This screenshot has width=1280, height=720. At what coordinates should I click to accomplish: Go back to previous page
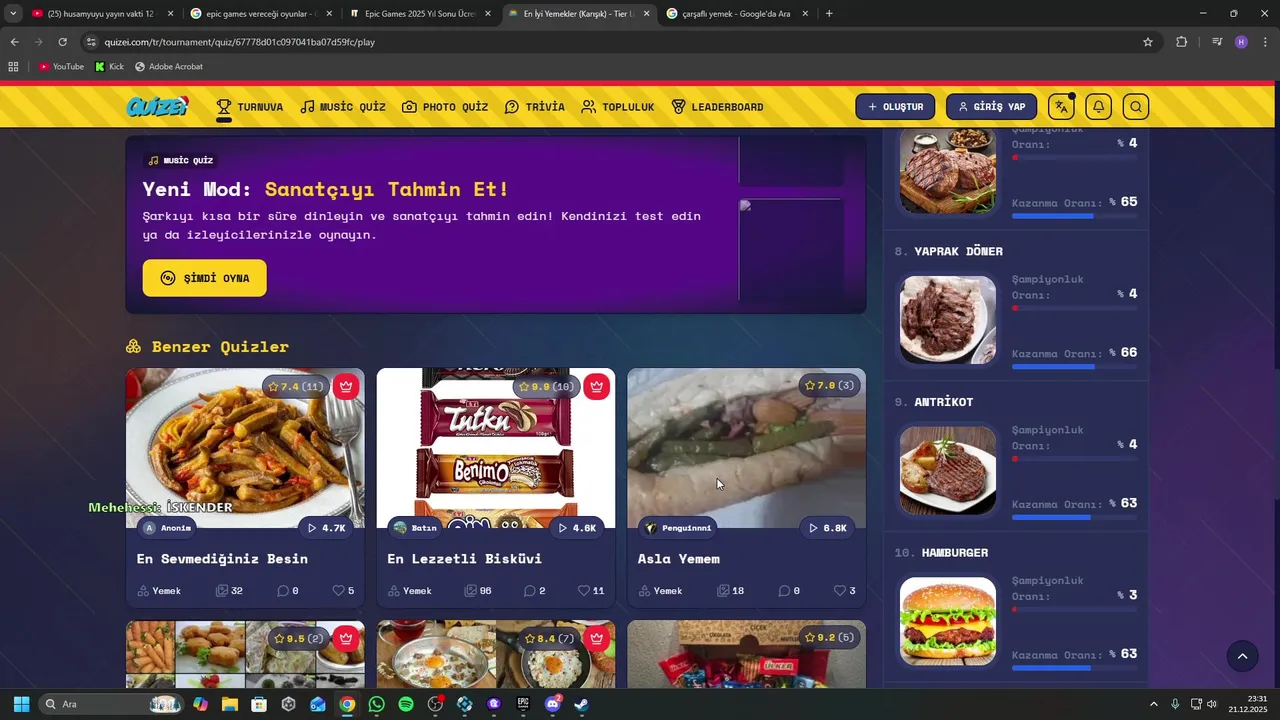(14, 42)
